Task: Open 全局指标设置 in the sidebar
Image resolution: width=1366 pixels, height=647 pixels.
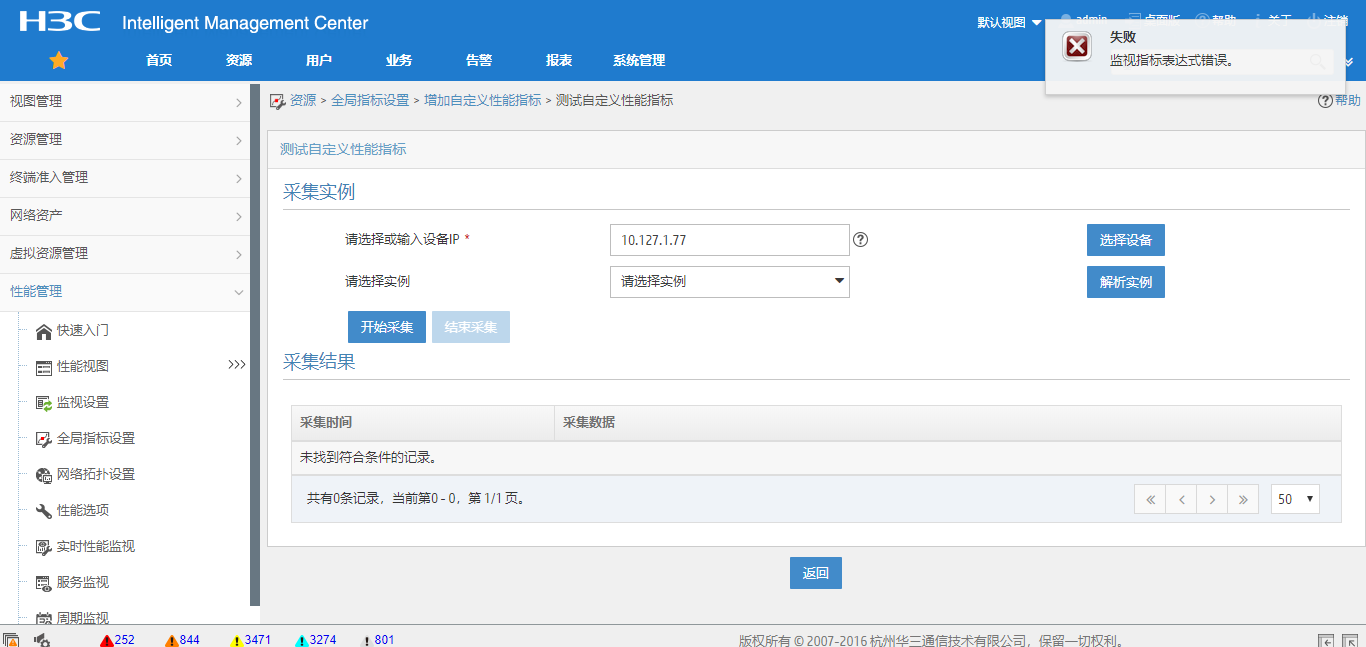Action: (95, 439)
